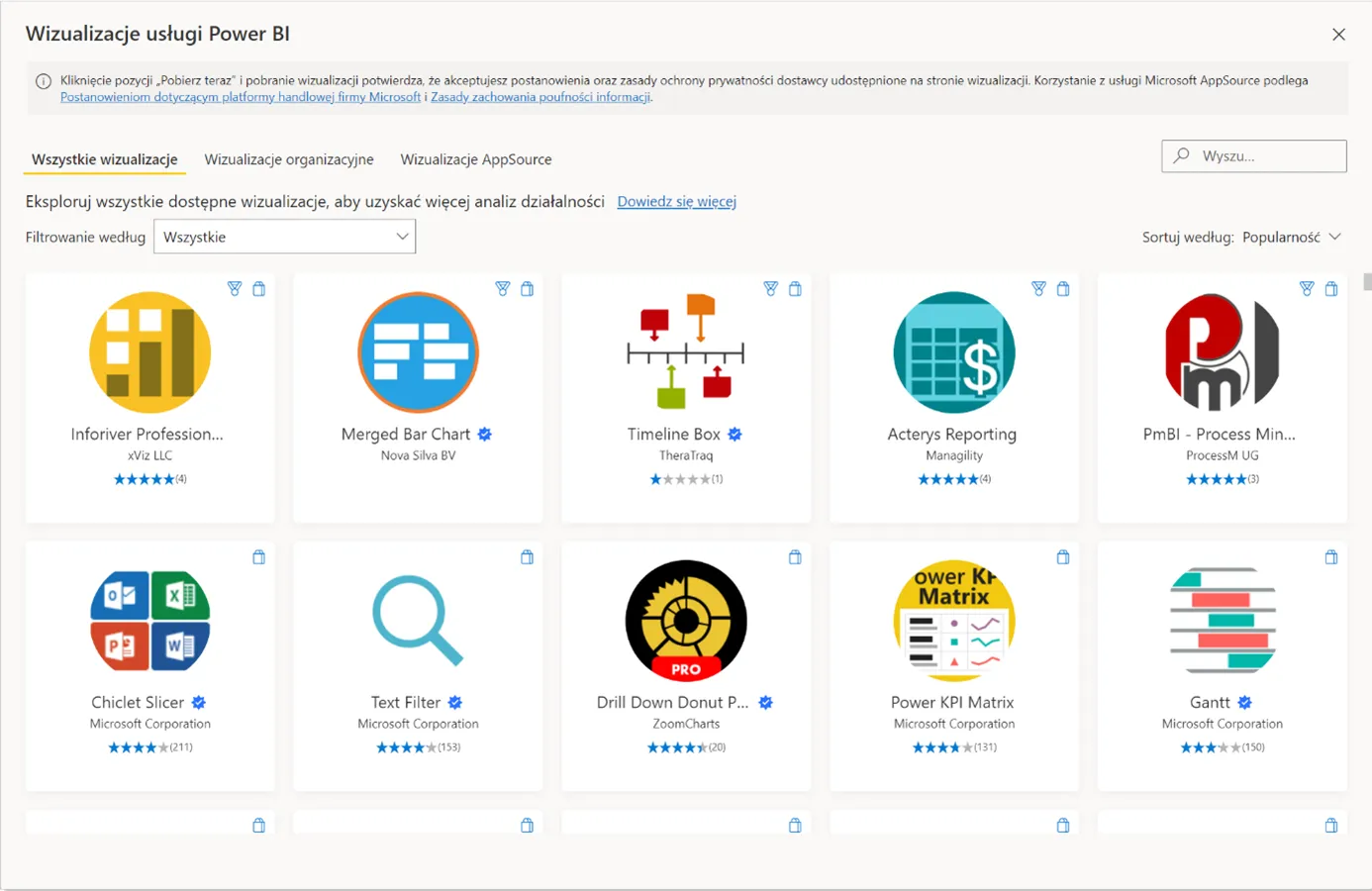Click the "Inforiver Profession..." title text
Viewport: 1372px width, 891px height.
(147, 434)
